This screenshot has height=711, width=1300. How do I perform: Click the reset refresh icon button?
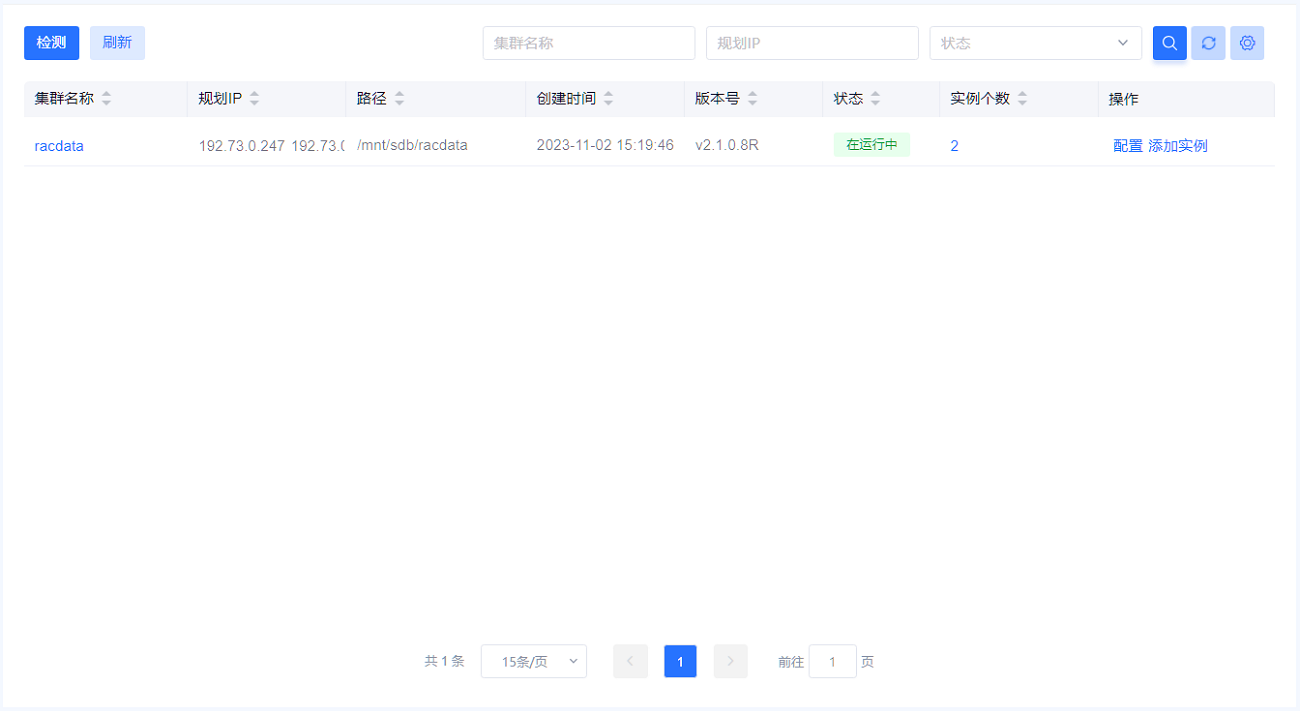1208,43
